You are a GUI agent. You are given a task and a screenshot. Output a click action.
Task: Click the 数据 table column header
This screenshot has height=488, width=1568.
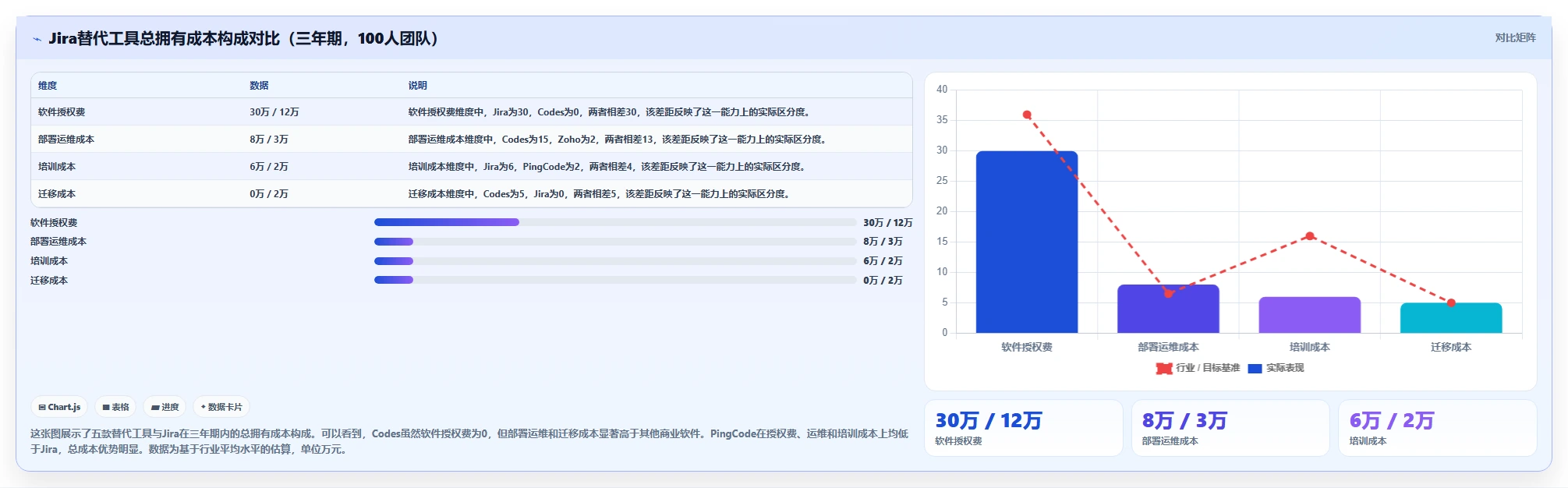pos(259,86)
